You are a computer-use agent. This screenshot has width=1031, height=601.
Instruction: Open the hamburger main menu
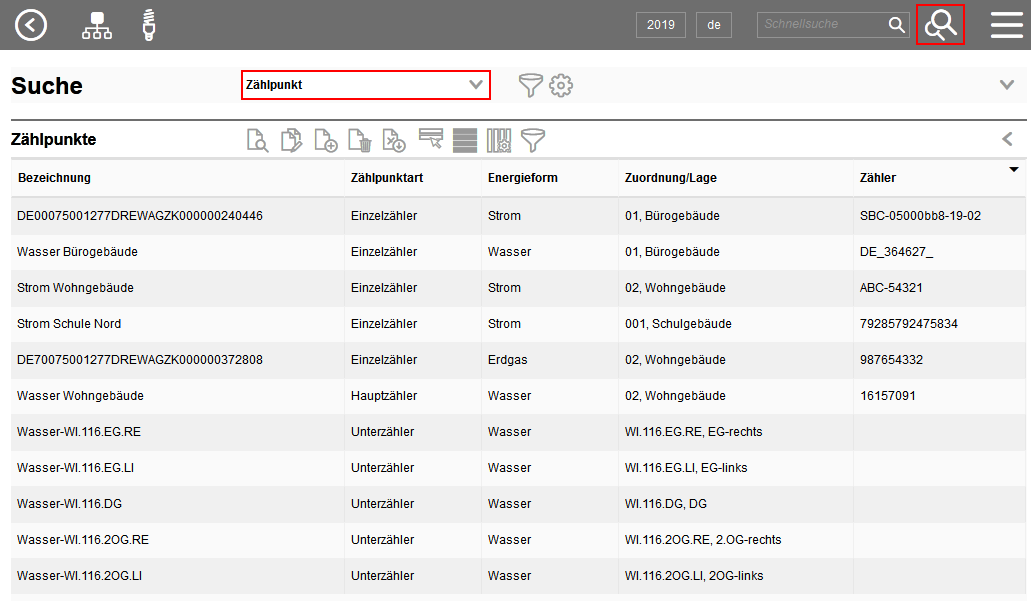pos(1006,25)
